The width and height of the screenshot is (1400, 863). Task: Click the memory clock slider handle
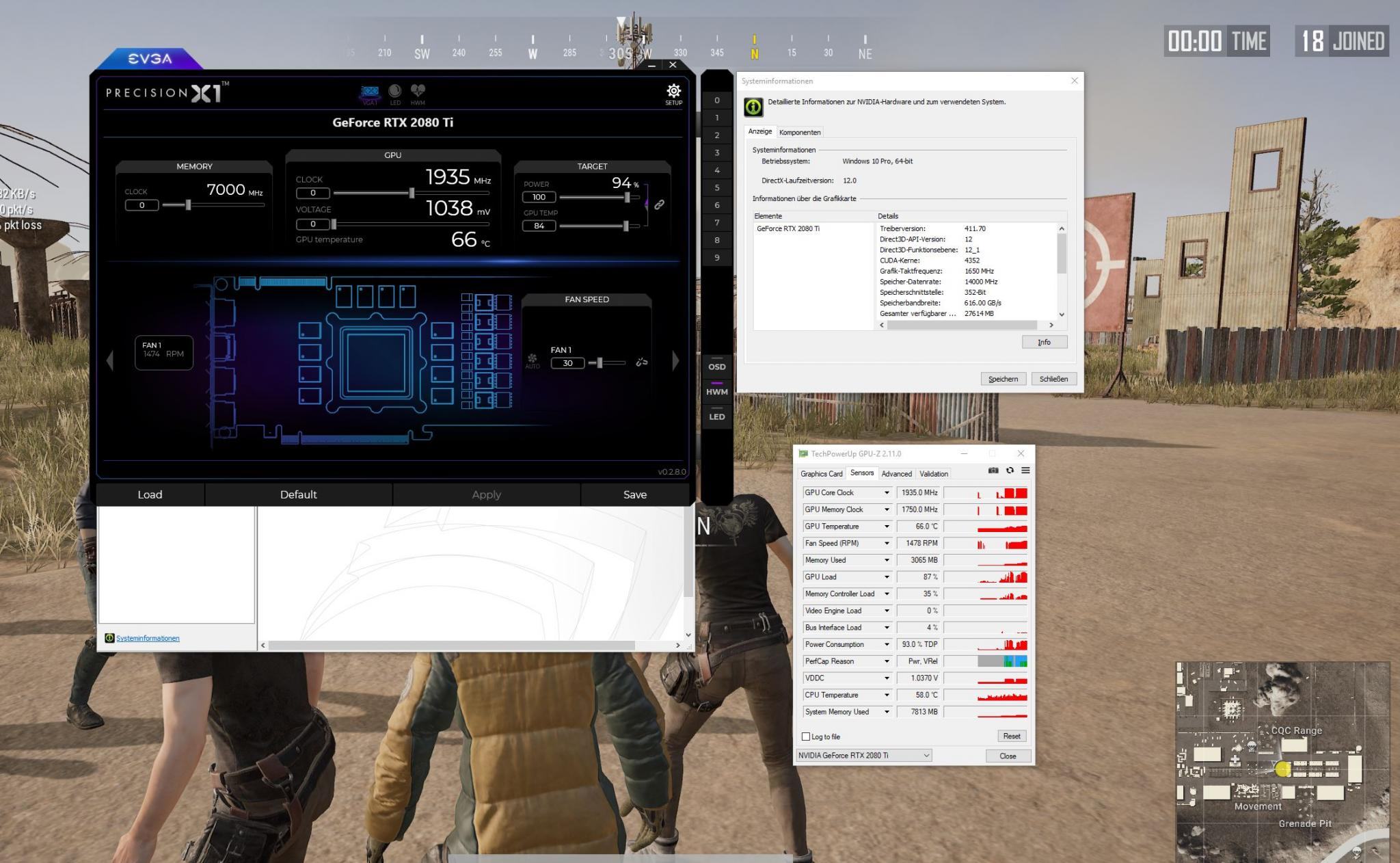coord(188,204)
